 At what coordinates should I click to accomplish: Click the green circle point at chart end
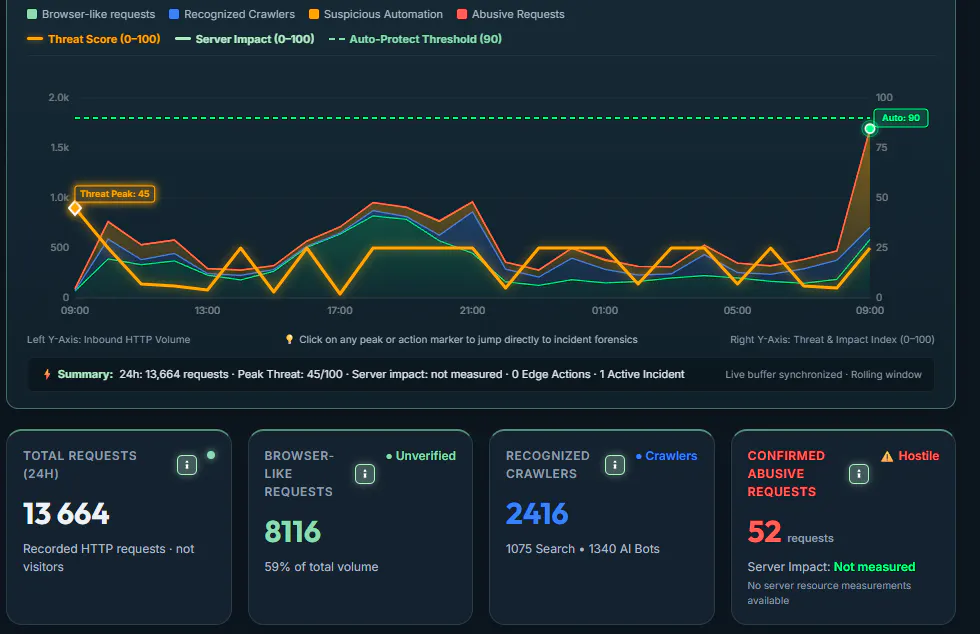pos(869,129)
